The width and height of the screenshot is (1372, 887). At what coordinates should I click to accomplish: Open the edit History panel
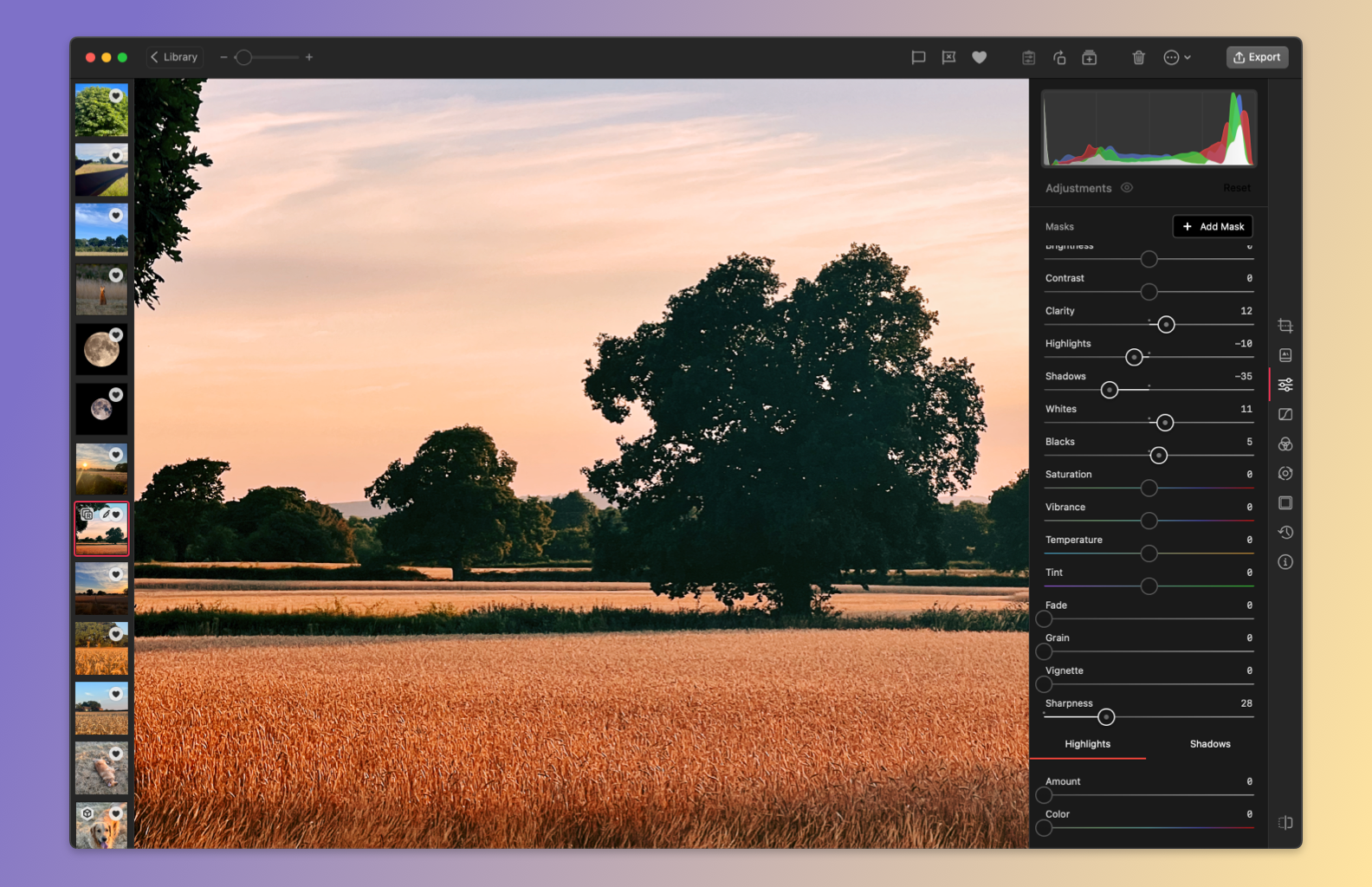(x=1285, y=532)
